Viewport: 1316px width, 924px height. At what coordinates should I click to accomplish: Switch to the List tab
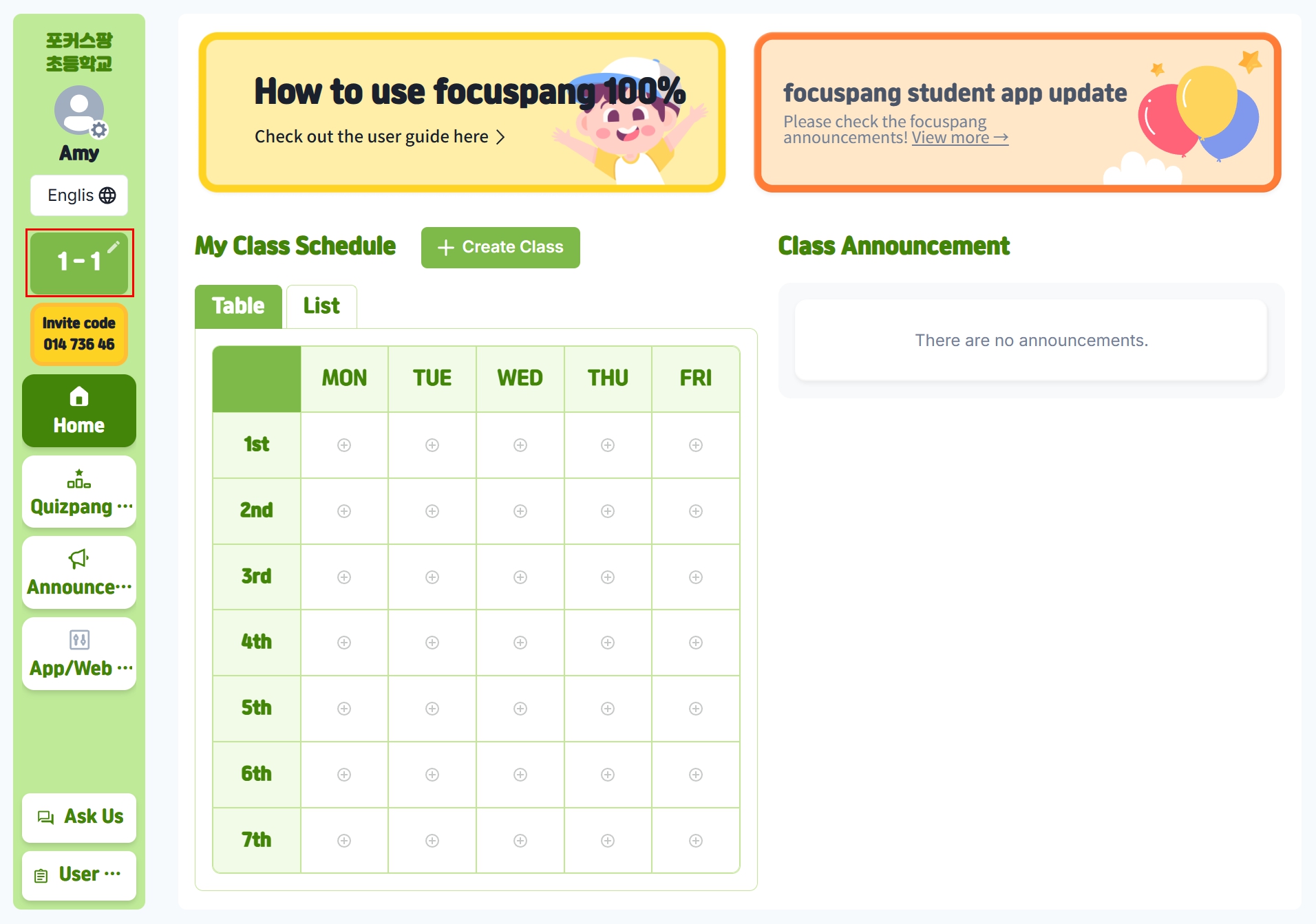(x=321, y=306)
